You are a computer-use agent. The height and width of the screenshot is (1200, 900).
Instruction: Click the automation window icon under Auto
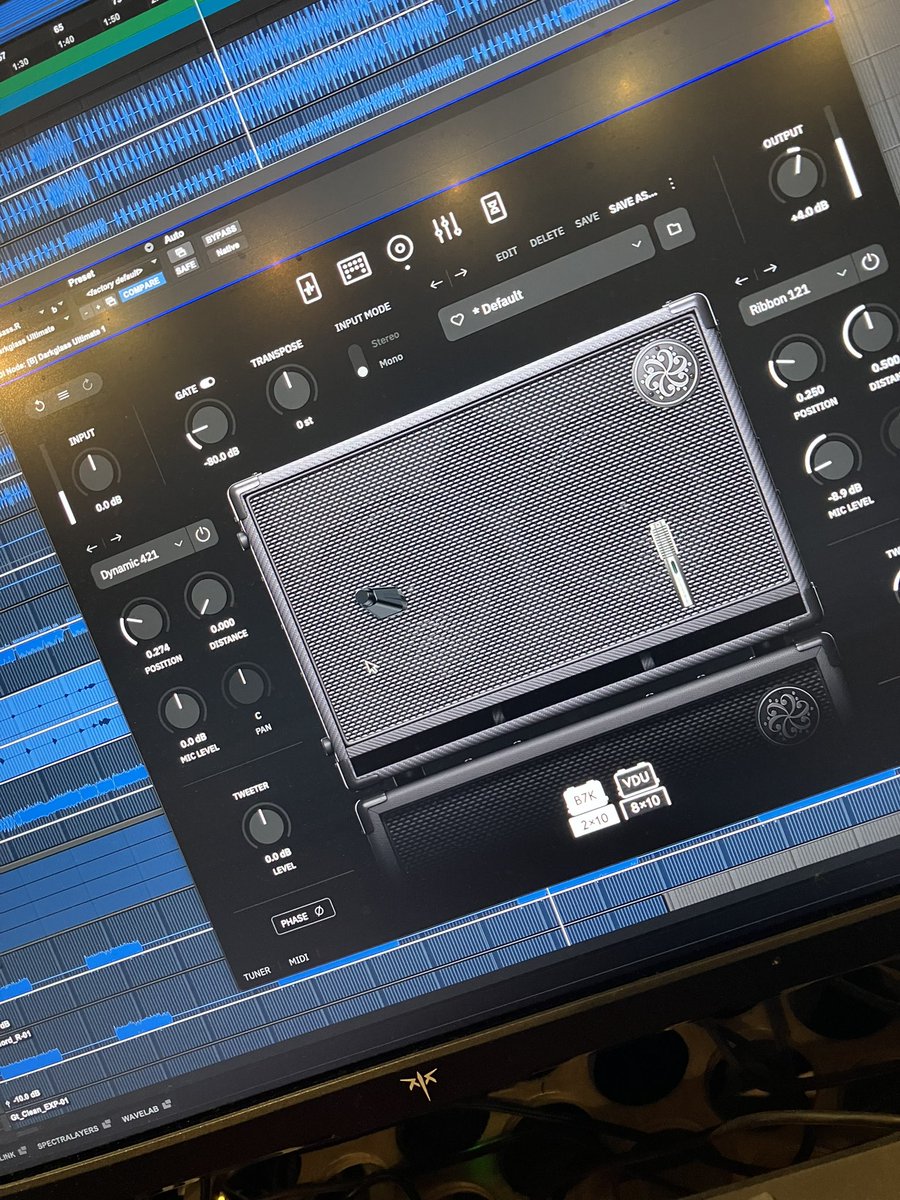tap(181, 251)
